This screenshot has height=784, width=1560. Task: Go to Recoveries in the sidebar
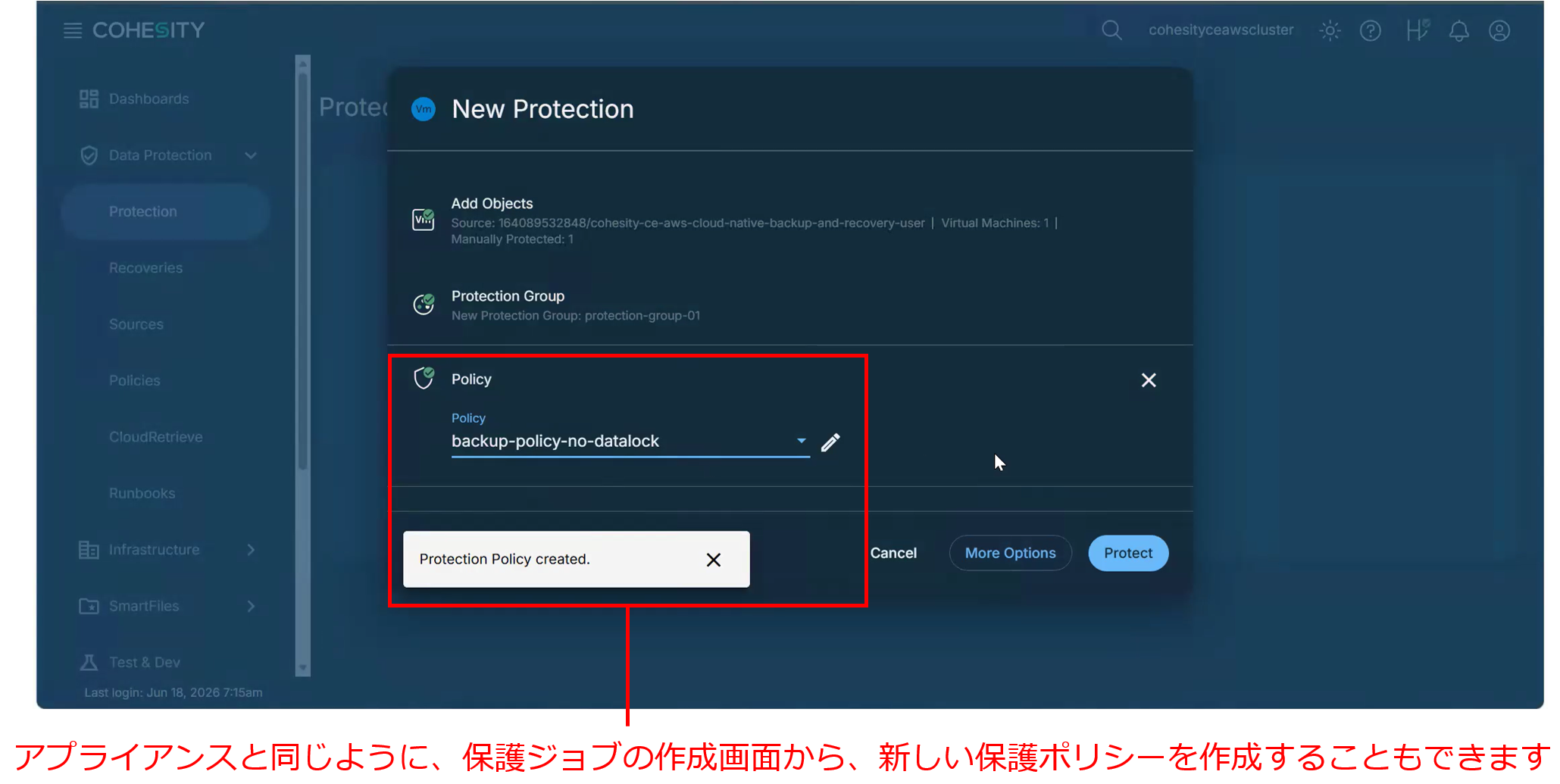click(145, 268)
